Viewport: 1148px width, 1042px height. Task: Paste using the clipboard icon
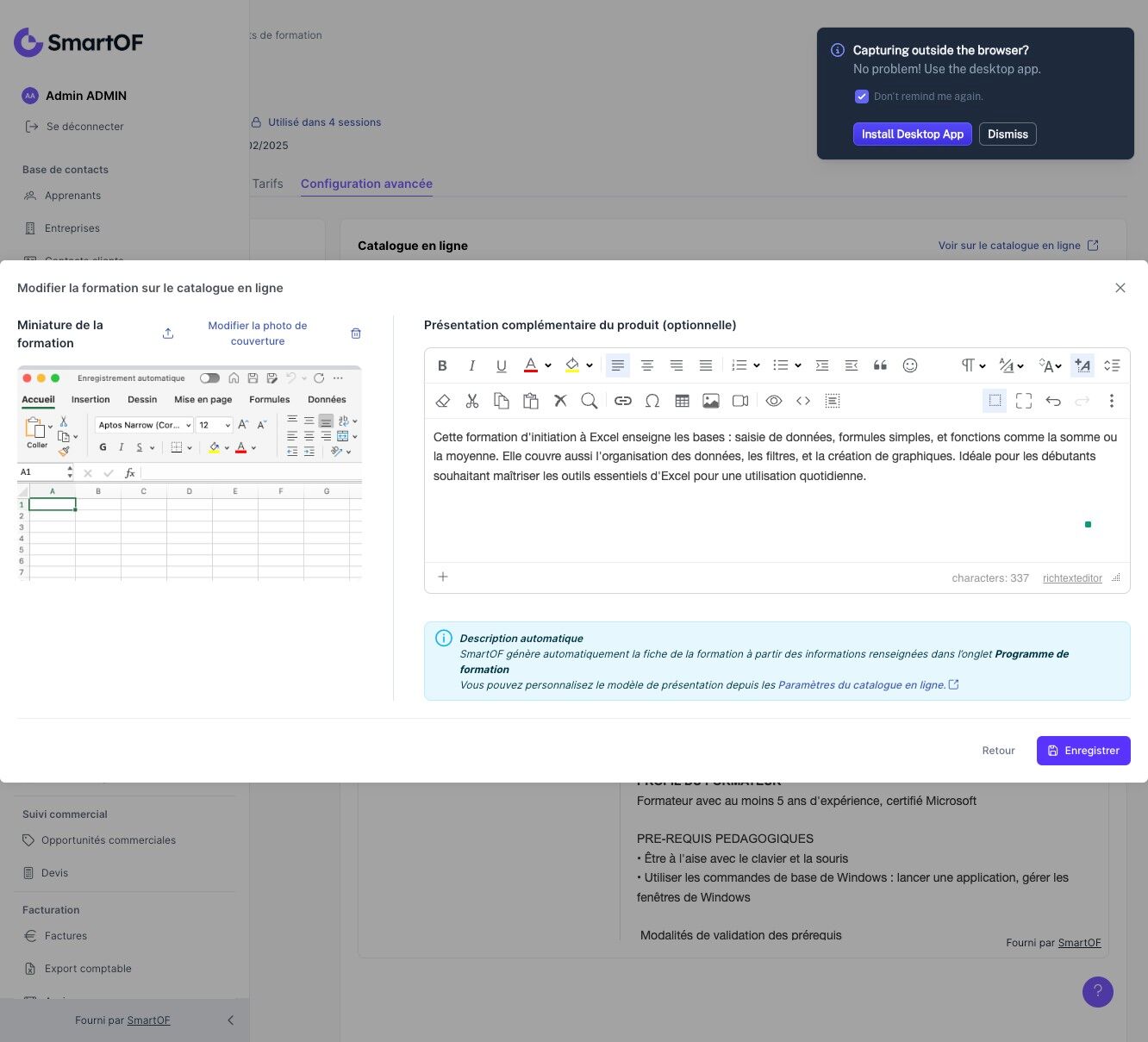[x=531, y=401]
